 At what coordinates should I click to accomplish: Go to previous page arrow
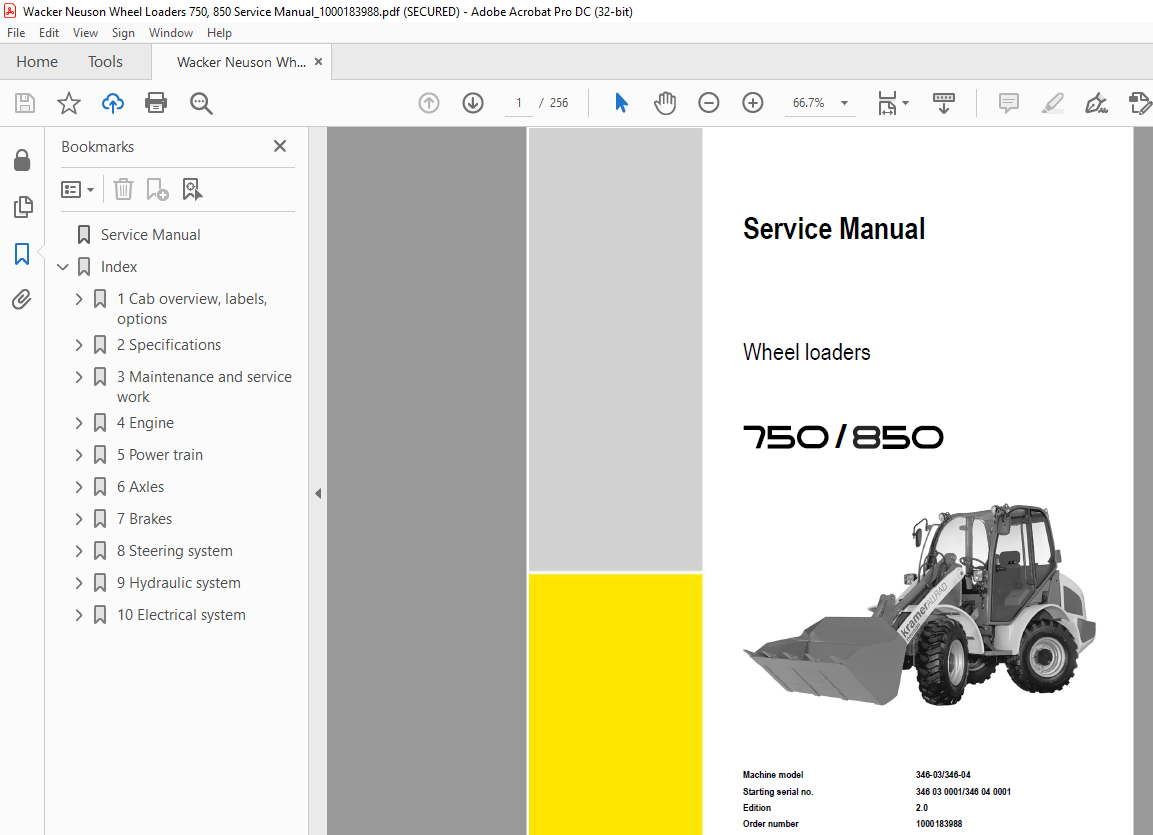pyautogui.click(x=429, y=103)
